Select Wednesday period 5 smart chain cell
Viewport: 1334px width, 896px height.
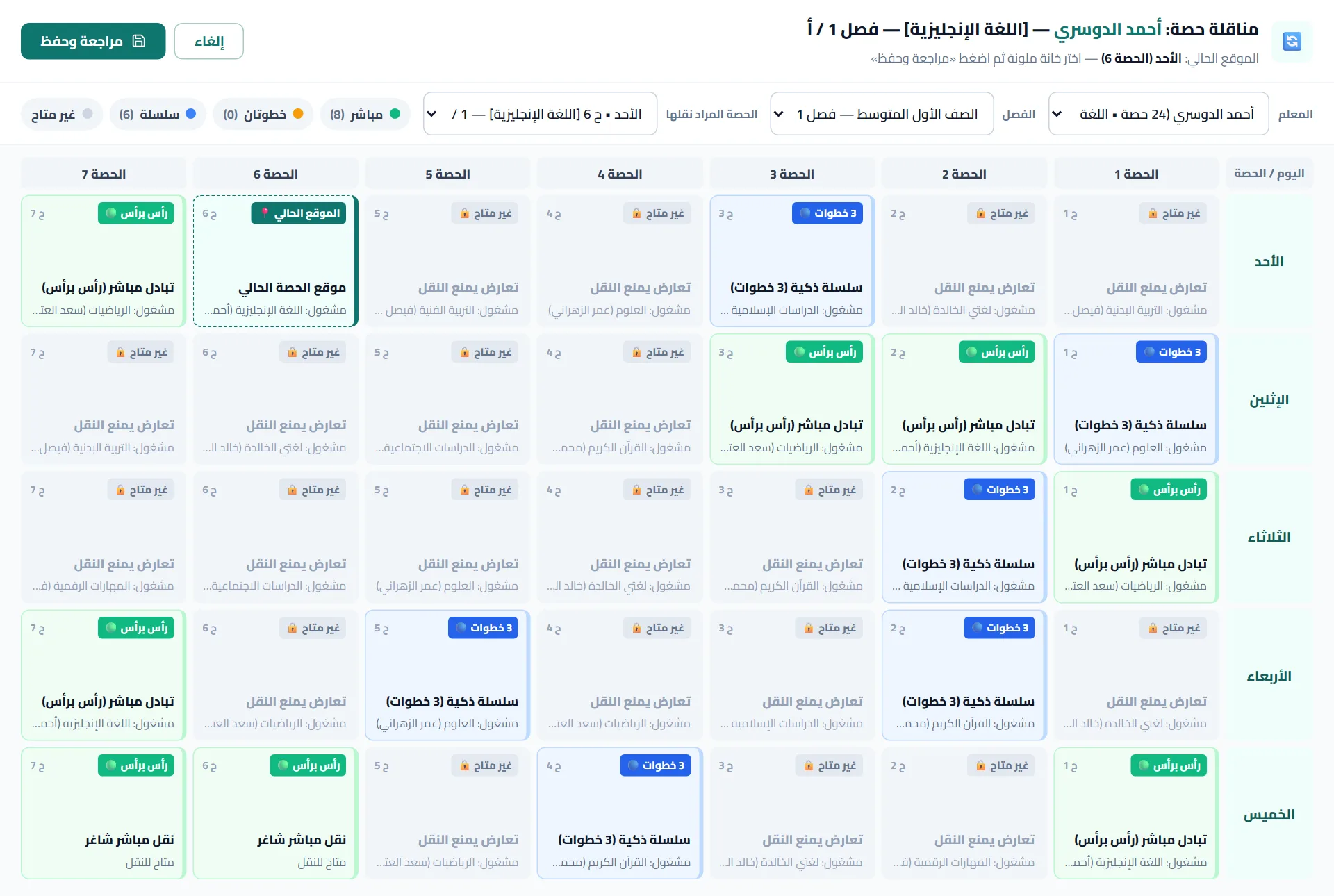pyautogui.click(x=447, y=675)
